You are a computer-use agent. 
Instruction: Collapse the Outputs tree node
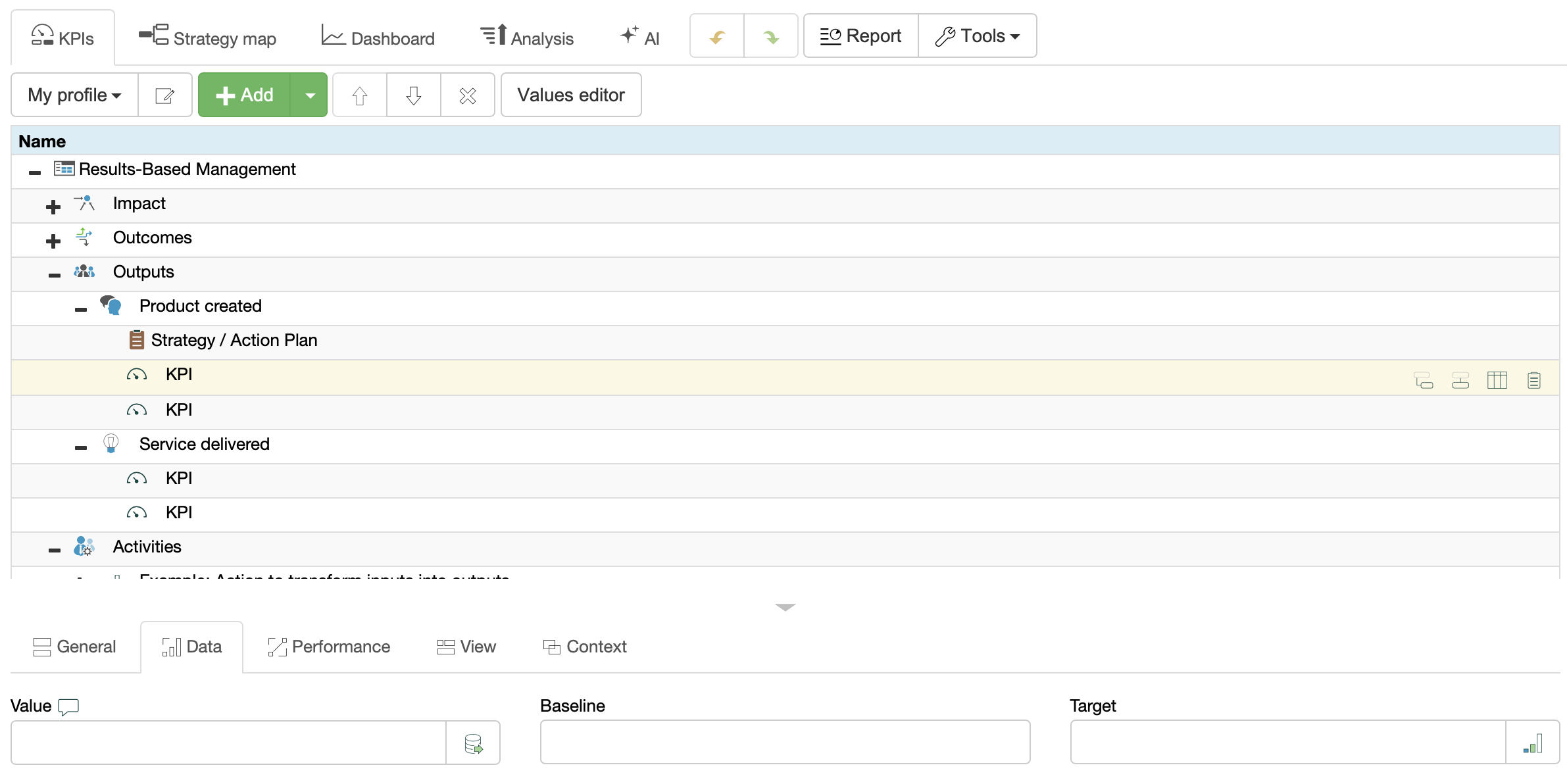click(x=55, y=276)
